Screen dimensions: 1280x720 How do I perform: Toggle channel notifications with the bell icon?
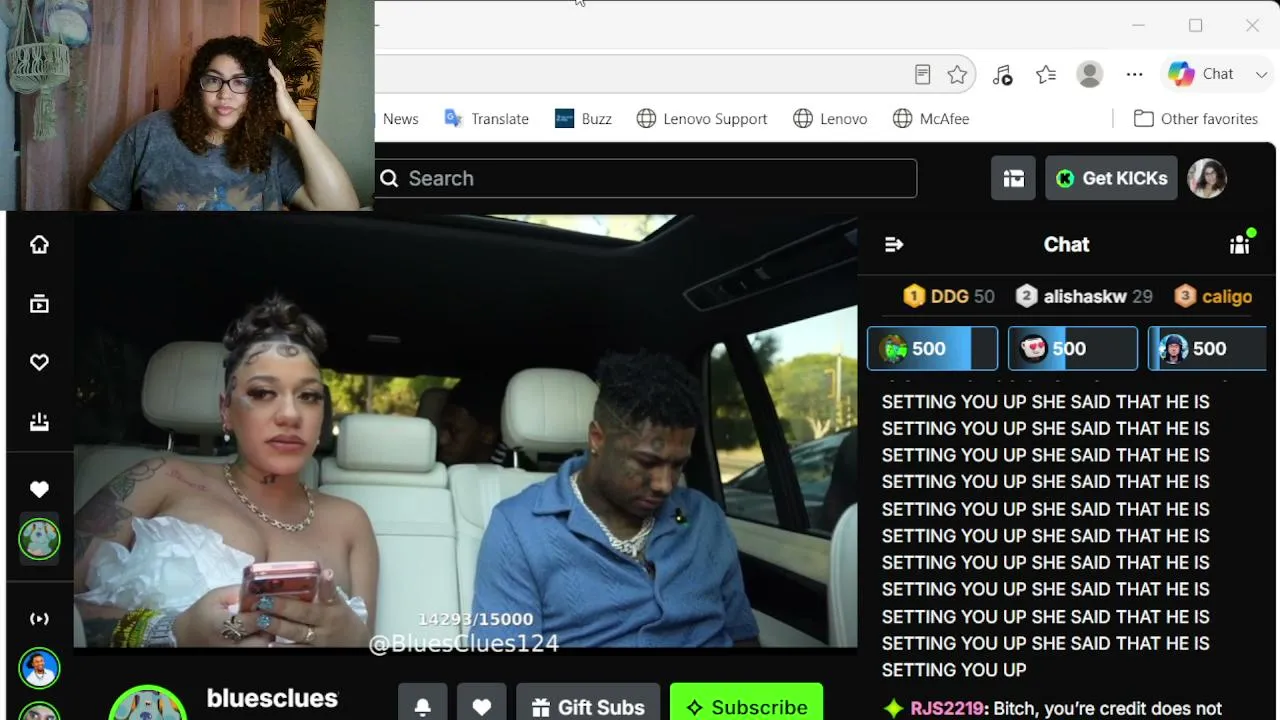click(x=422, y=707)
